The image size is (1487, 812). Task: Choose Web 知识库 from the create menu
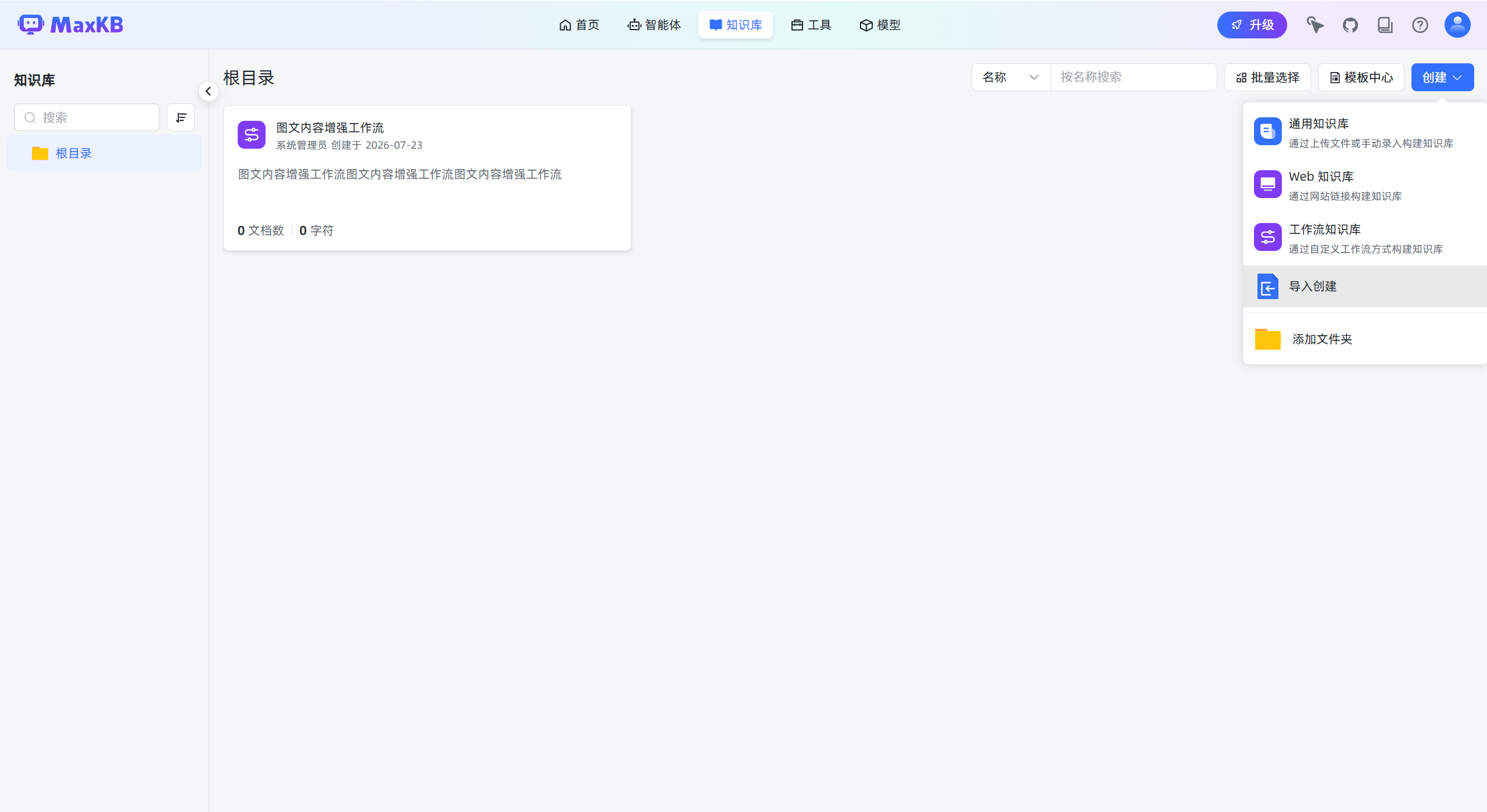click(x=1365, y=186)
